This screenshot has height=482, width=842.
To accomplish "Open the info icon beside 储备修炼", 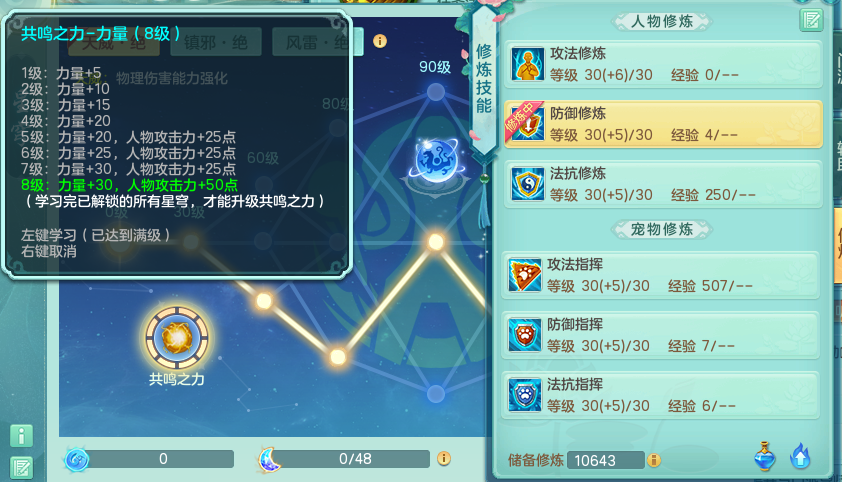I will 654,460.
